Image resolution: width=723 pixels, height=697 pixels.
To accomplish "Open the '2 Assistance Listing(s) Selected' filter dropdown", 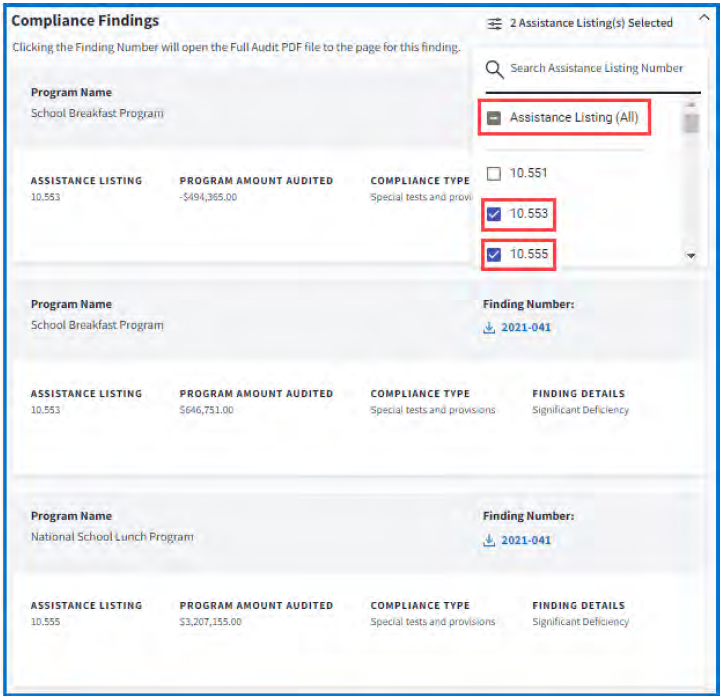I will coord(590,23).
